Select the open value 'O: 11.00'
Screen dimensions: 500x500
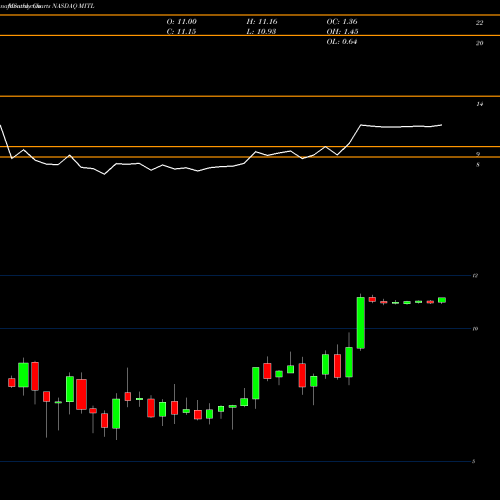[181, 22]
